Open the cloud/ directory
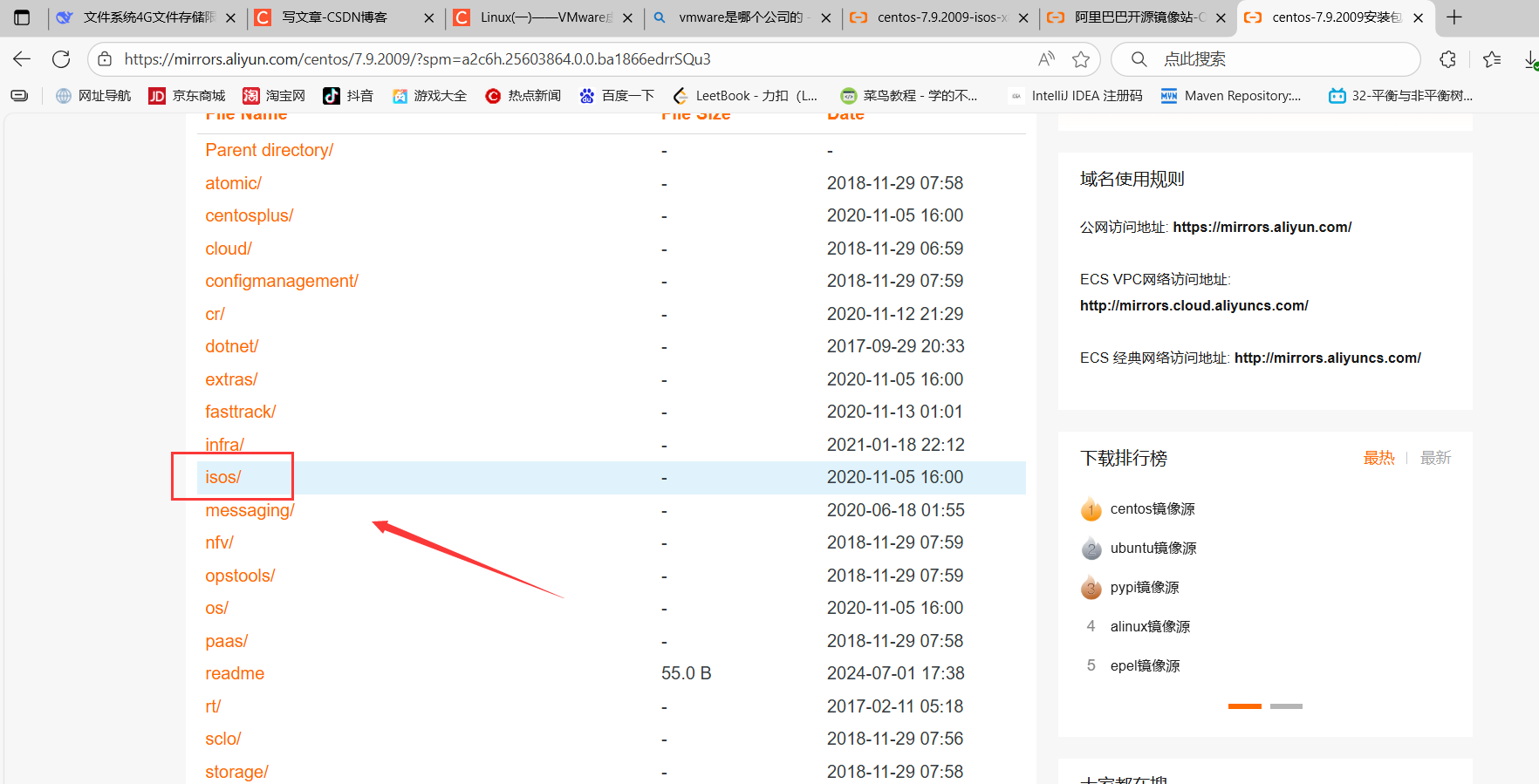Image resolution: width=1539 pixels, height=784 pixels. (x=229, y=249)
